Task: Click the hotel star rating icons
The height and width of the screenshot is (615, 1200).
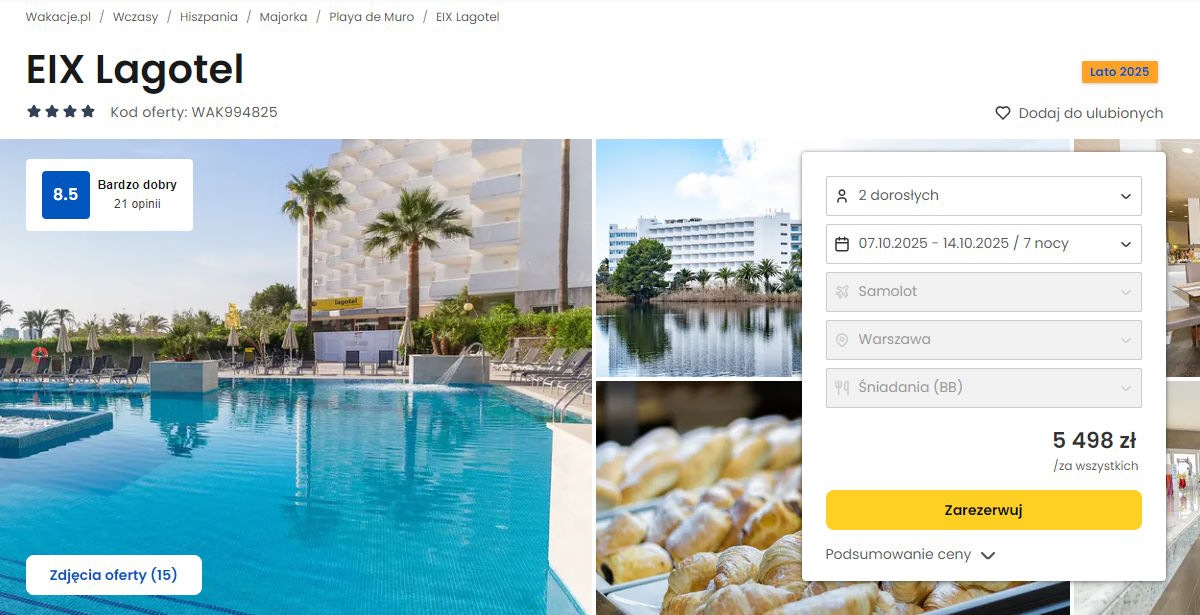Action: coord(61,112)
